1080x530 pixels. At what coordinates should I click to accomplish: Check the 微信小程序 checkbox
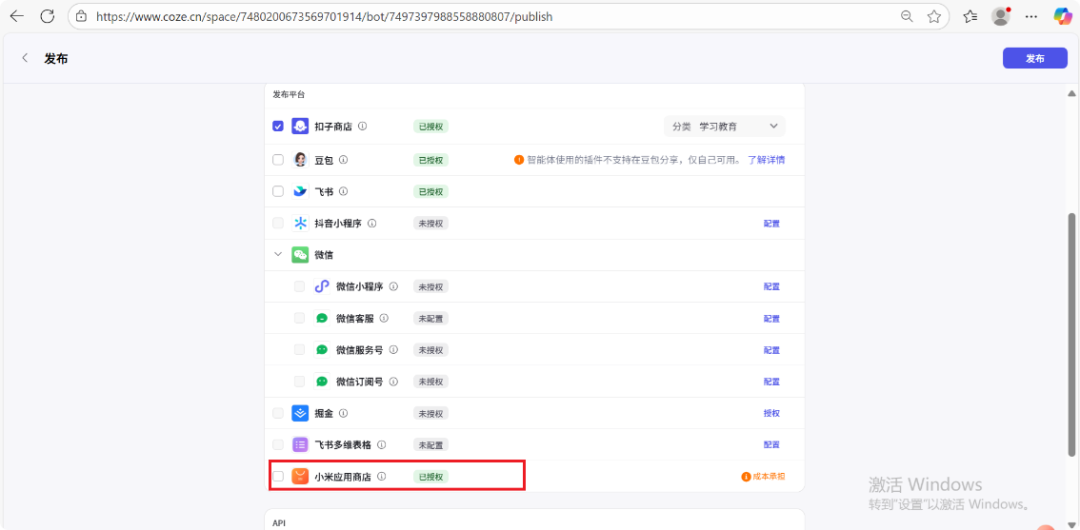coord(300,287)
